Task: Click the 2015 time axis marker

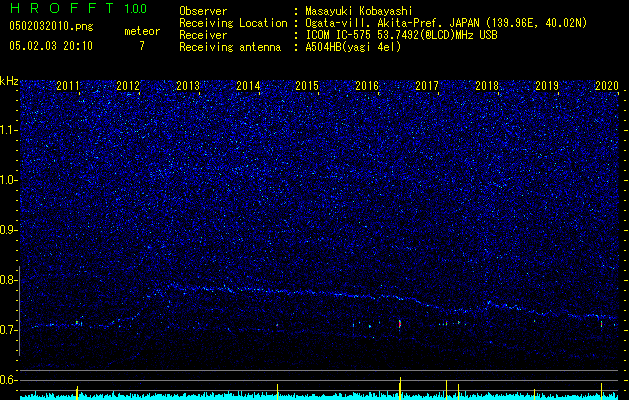Action: [307, 85]
